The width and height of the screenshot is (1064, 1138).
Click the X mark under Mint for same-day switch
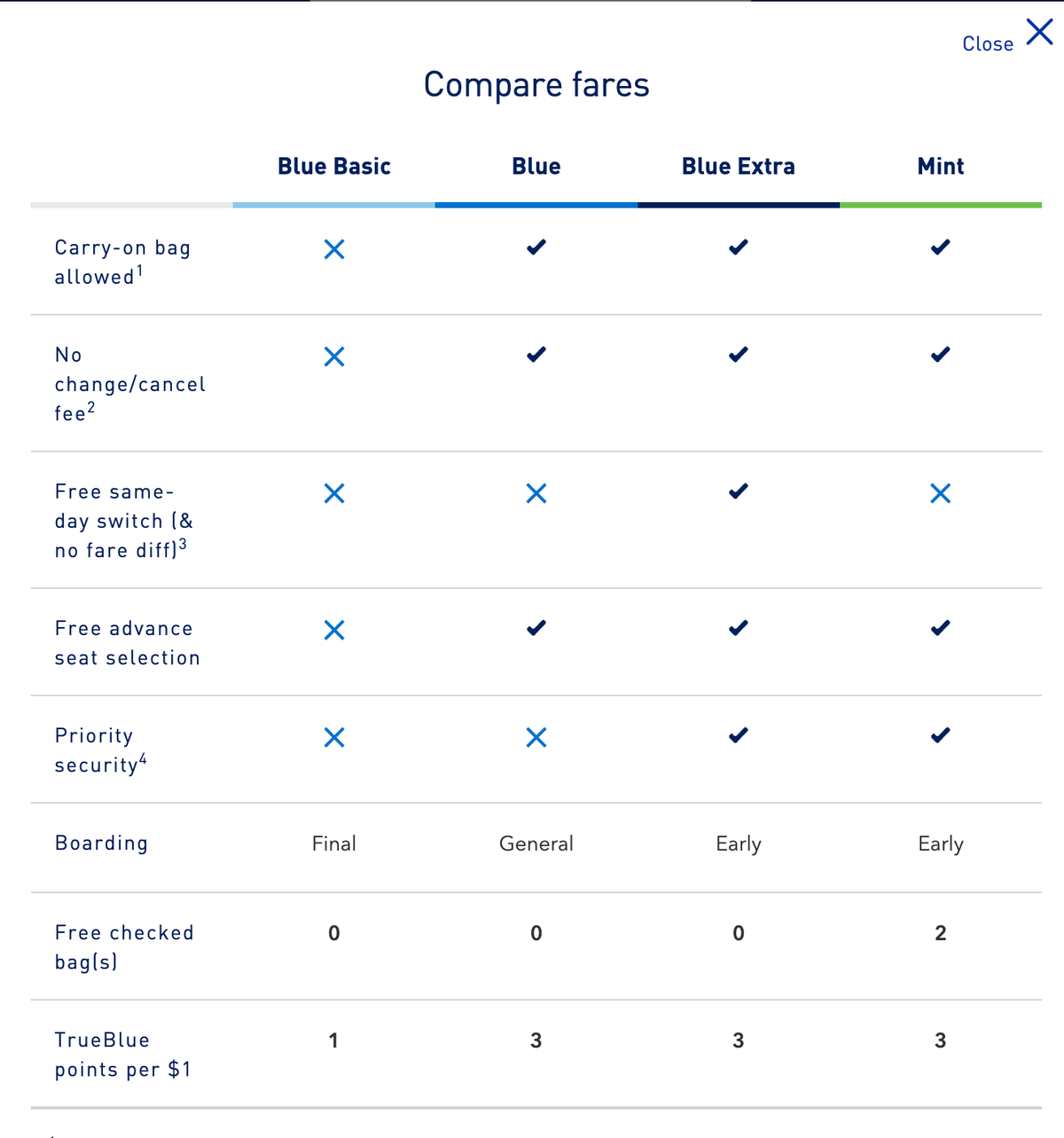941,493
